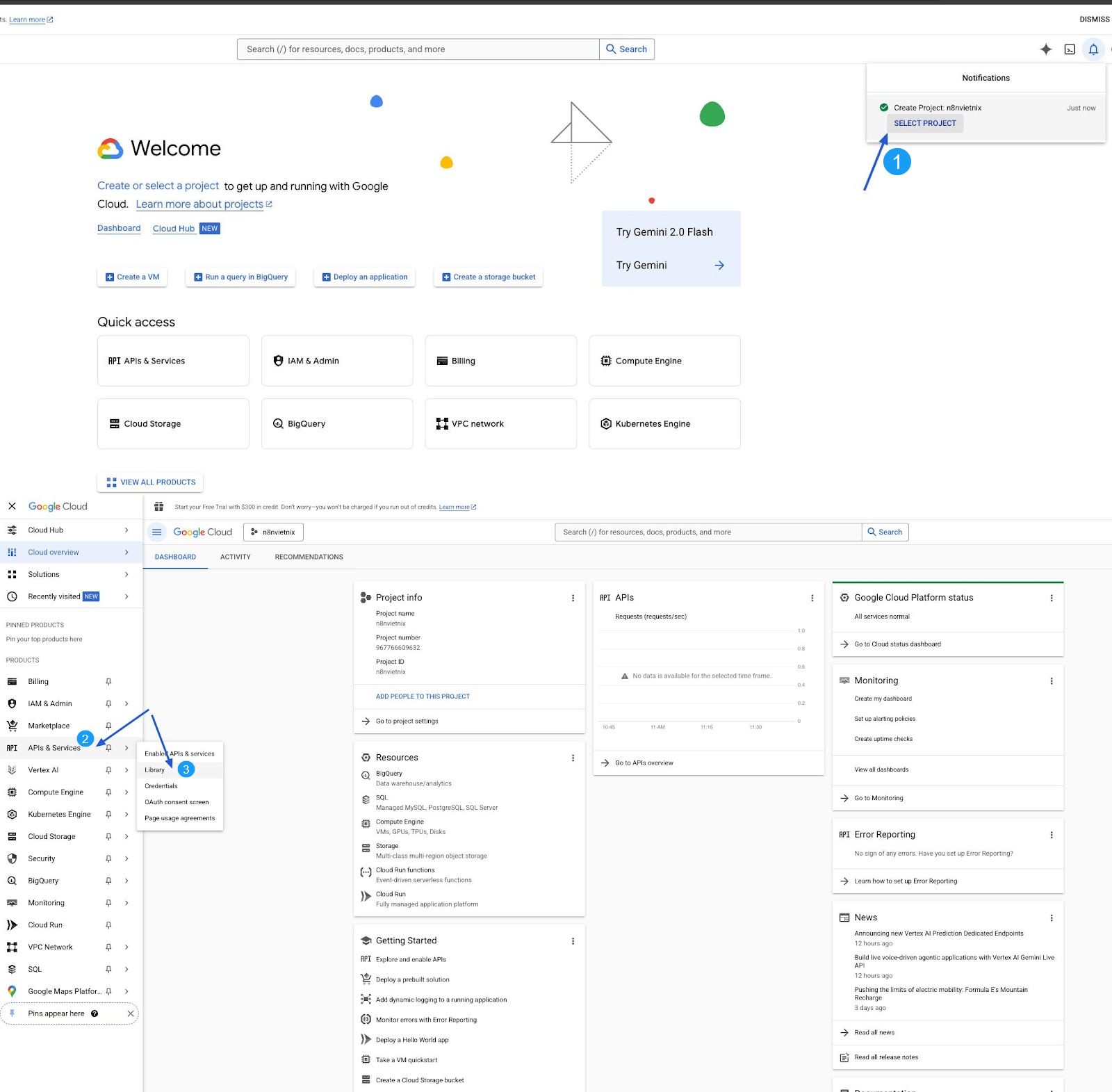Select Library from the APIs submenu

(155, 770)
